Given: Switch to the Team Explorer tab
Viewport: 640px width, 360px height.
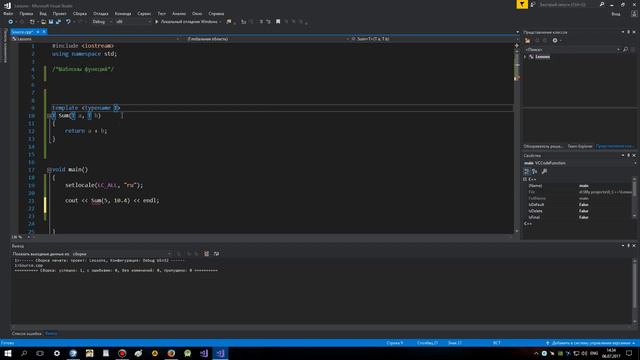Looking at the screenshot, I should click(580, 146).
